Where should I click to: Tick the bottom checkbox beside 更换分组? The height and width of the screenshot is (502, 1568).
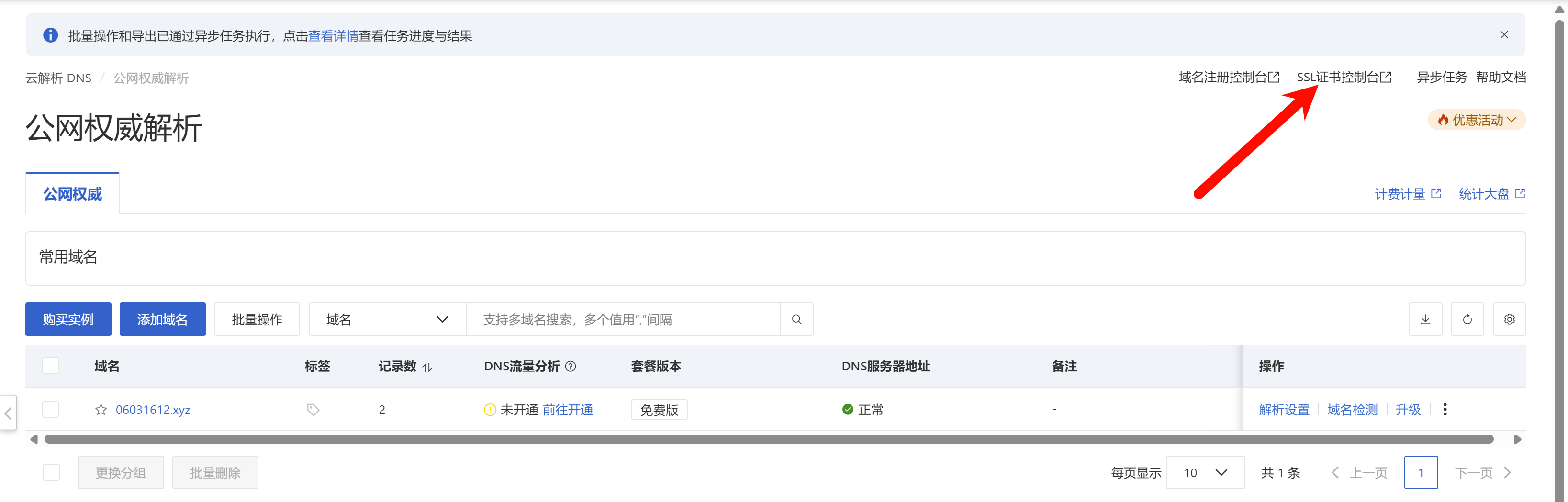(52, 473)
